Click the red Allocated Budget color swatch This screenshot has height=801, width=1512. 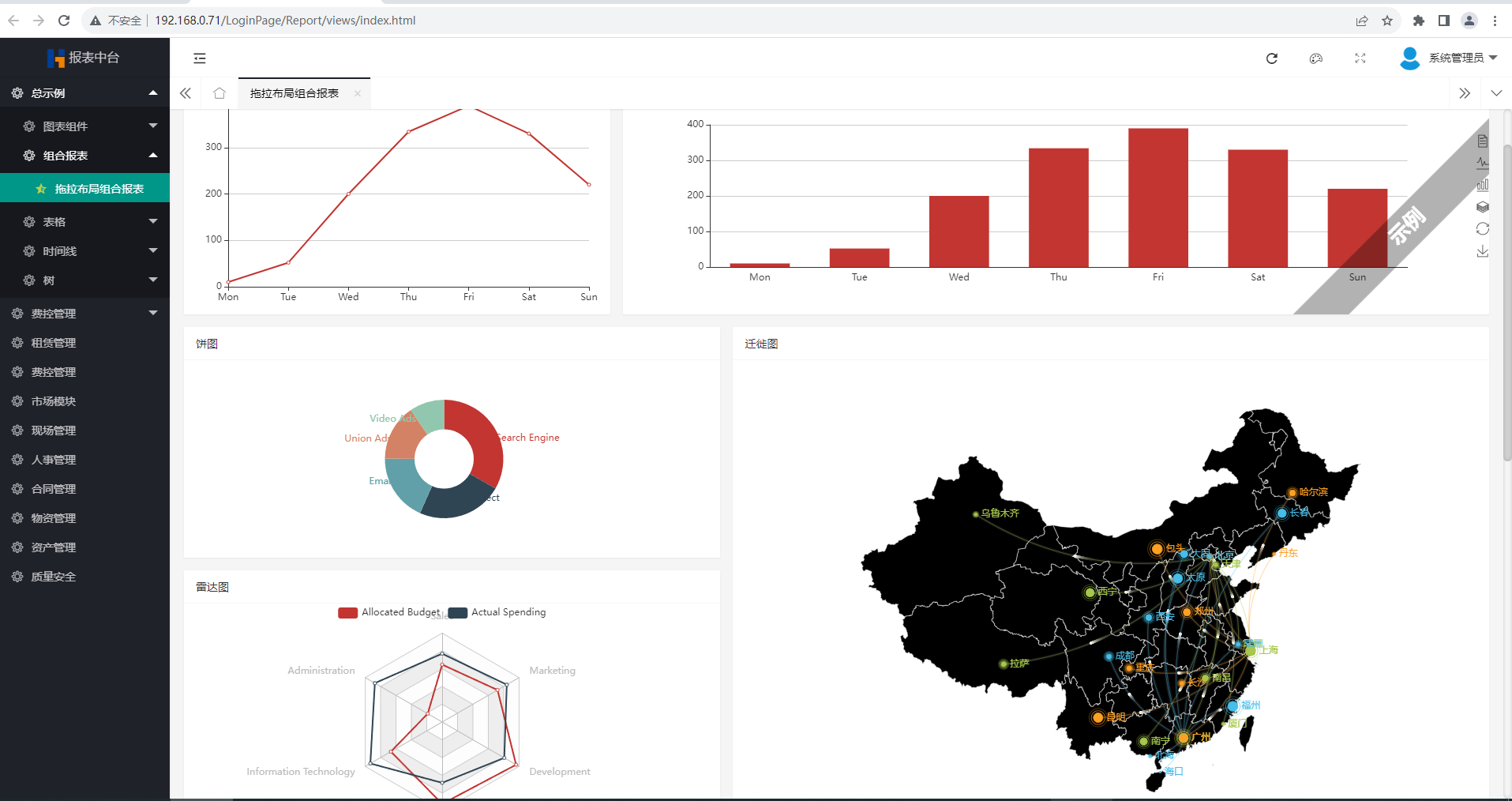click(x=347, y=612)
